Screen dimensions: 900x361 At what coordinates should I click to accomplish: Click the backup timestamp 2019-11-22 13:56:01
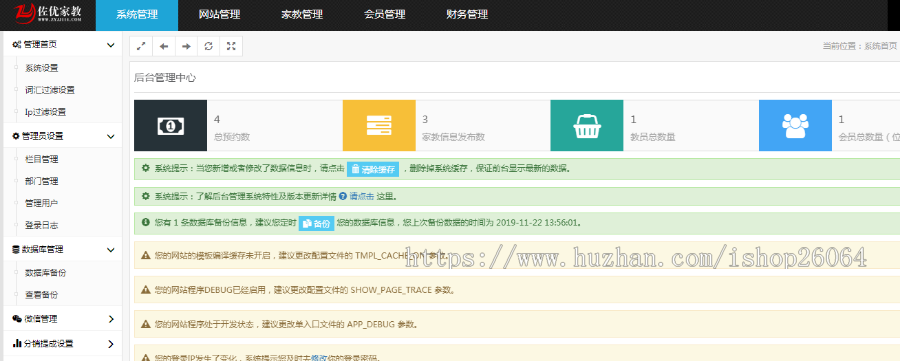[538, 223]
